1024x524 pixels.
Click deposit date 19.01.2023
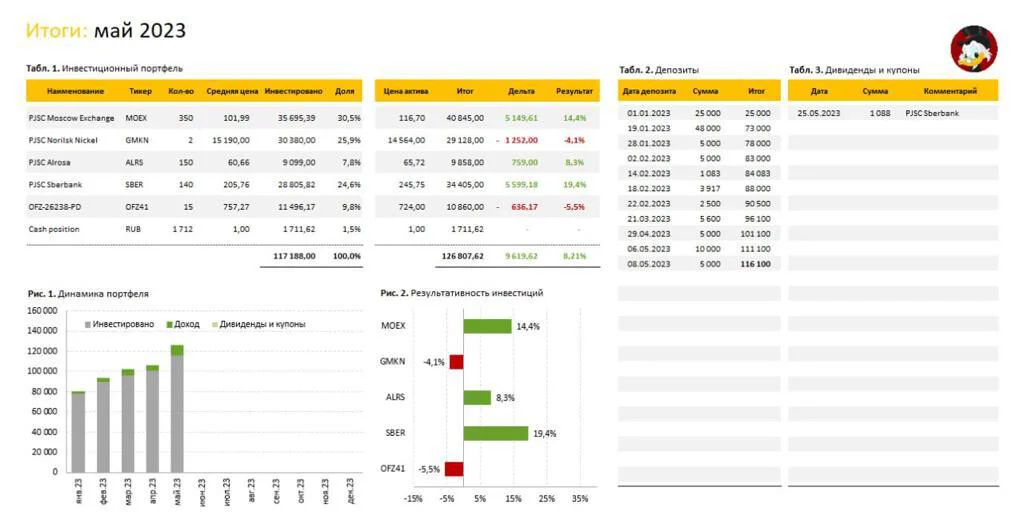[x=648, y=129]
